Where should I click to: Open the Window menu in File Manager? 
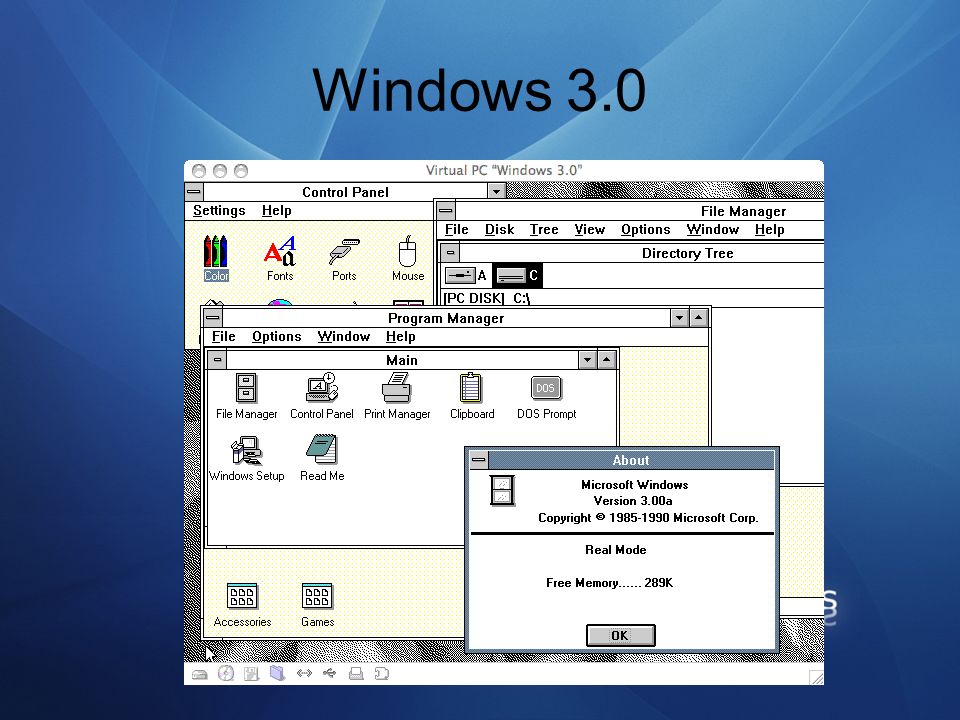click(713, 230)
